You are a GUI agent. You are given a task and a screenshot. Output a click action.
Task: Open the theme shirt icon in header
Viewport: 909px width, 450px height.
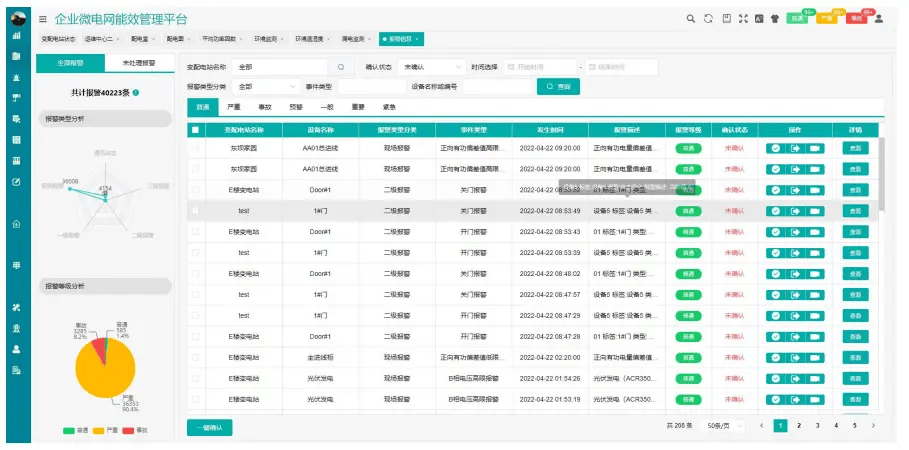774,18
